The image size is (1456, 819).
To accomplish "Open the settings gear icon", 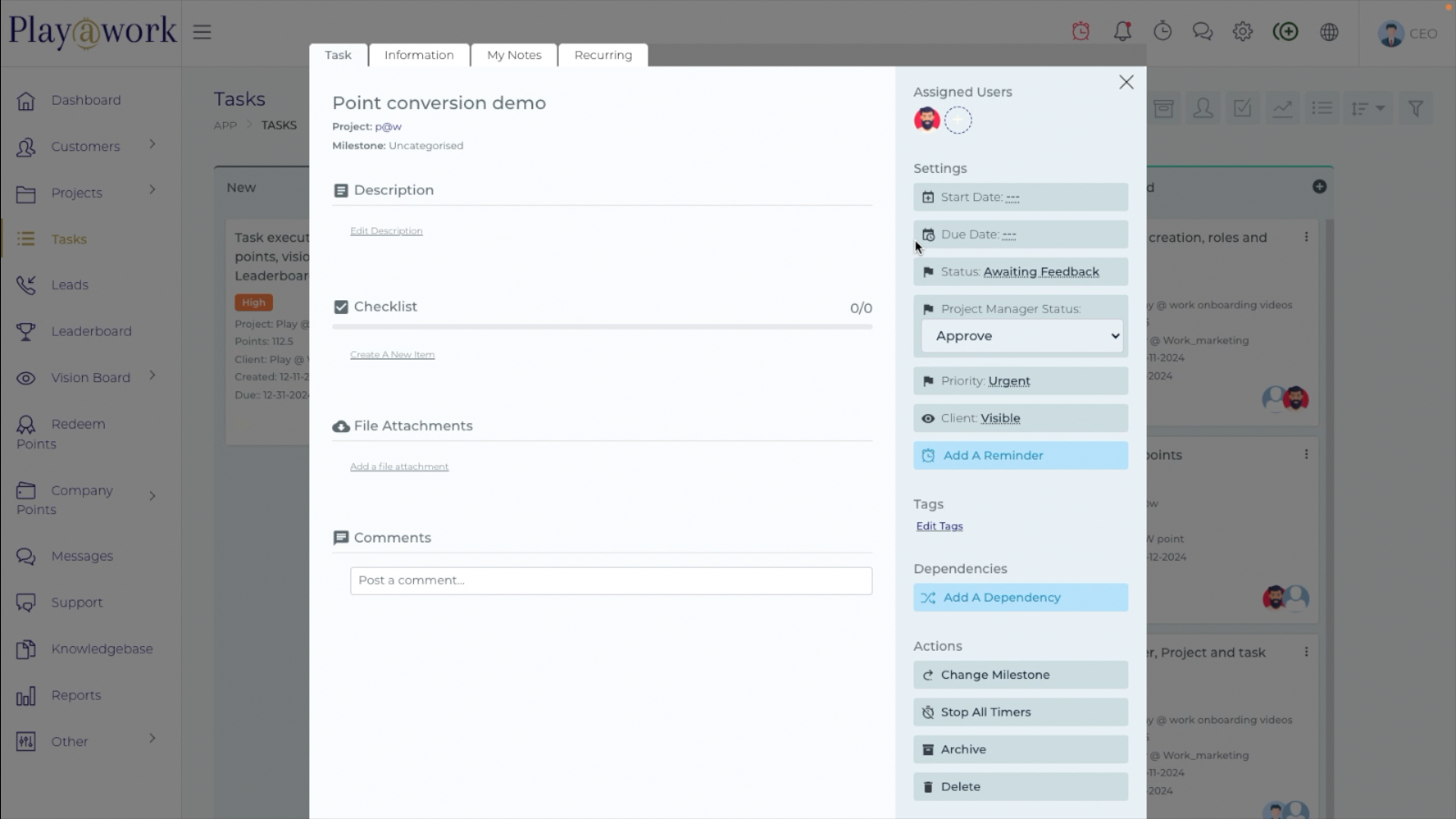I will (1242, 32).
